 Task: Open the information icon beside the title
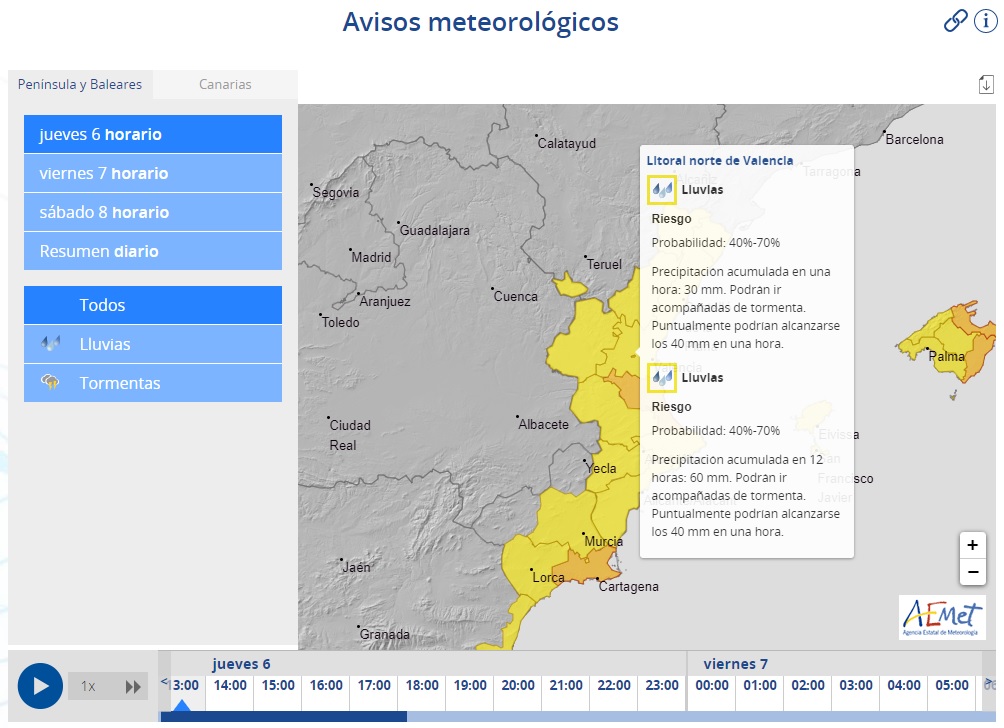pos(986,21)
